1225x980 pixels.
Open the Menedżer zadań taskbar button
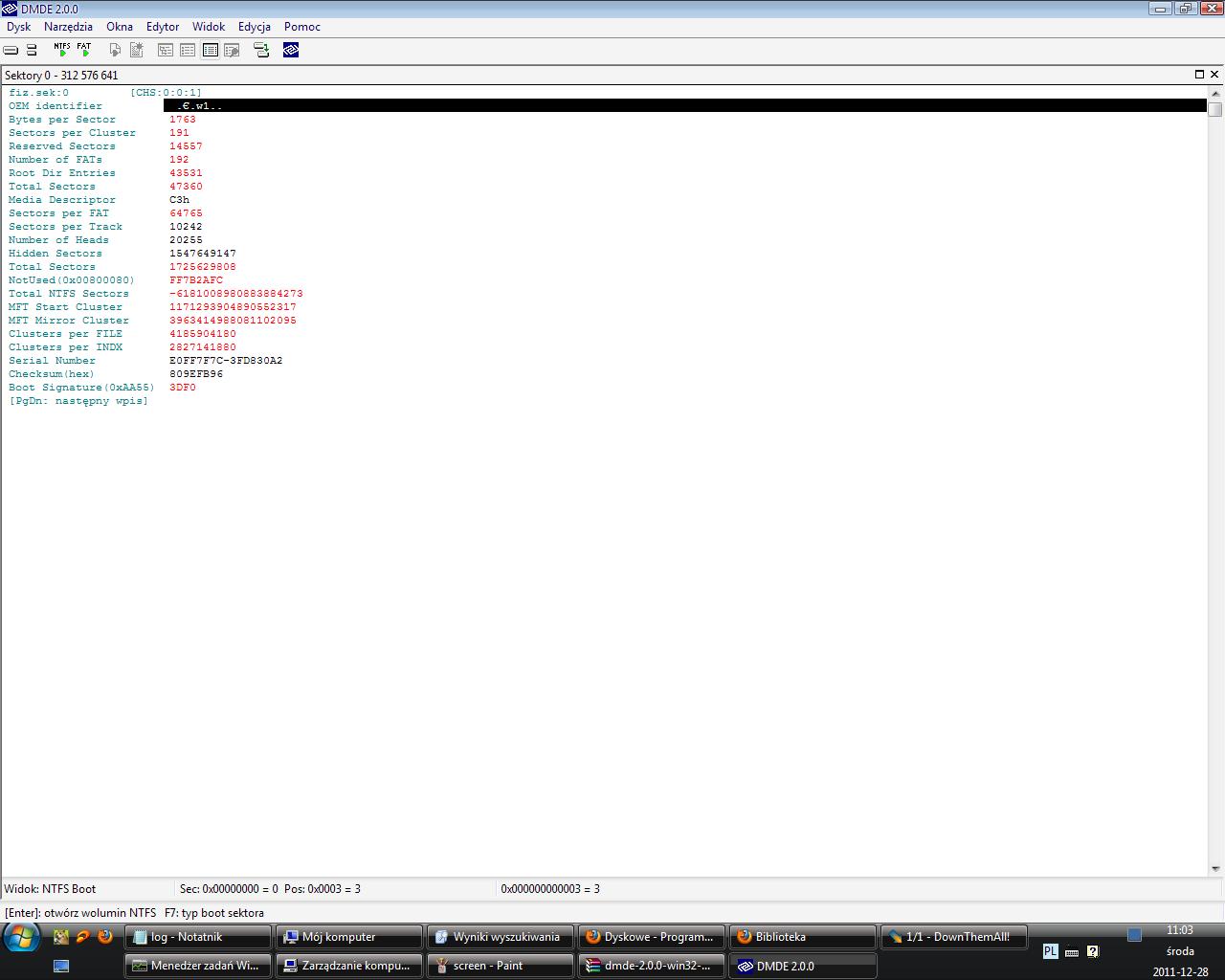coord(198,966)
